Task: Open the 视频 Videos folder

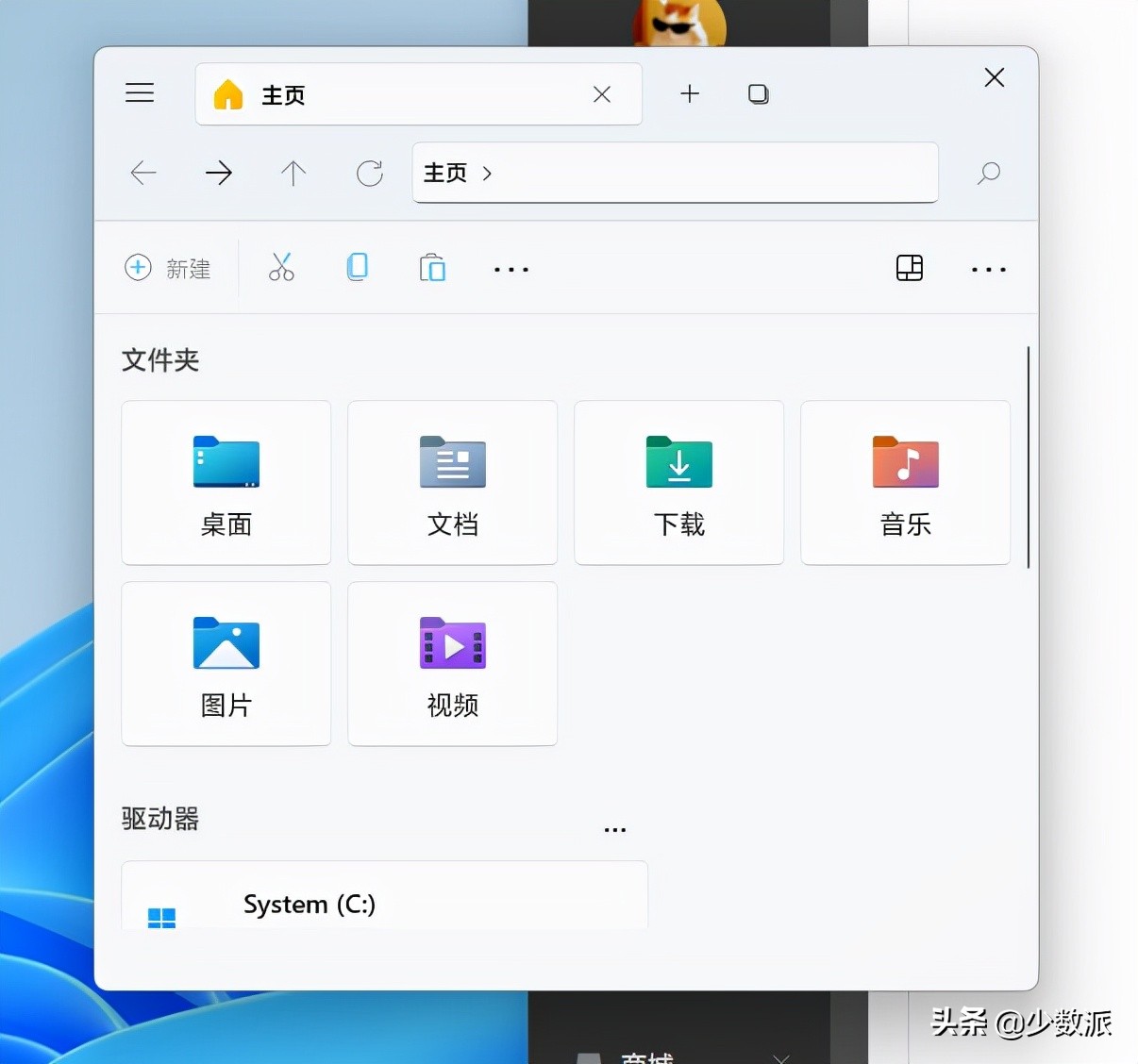Action: point(452,663)
